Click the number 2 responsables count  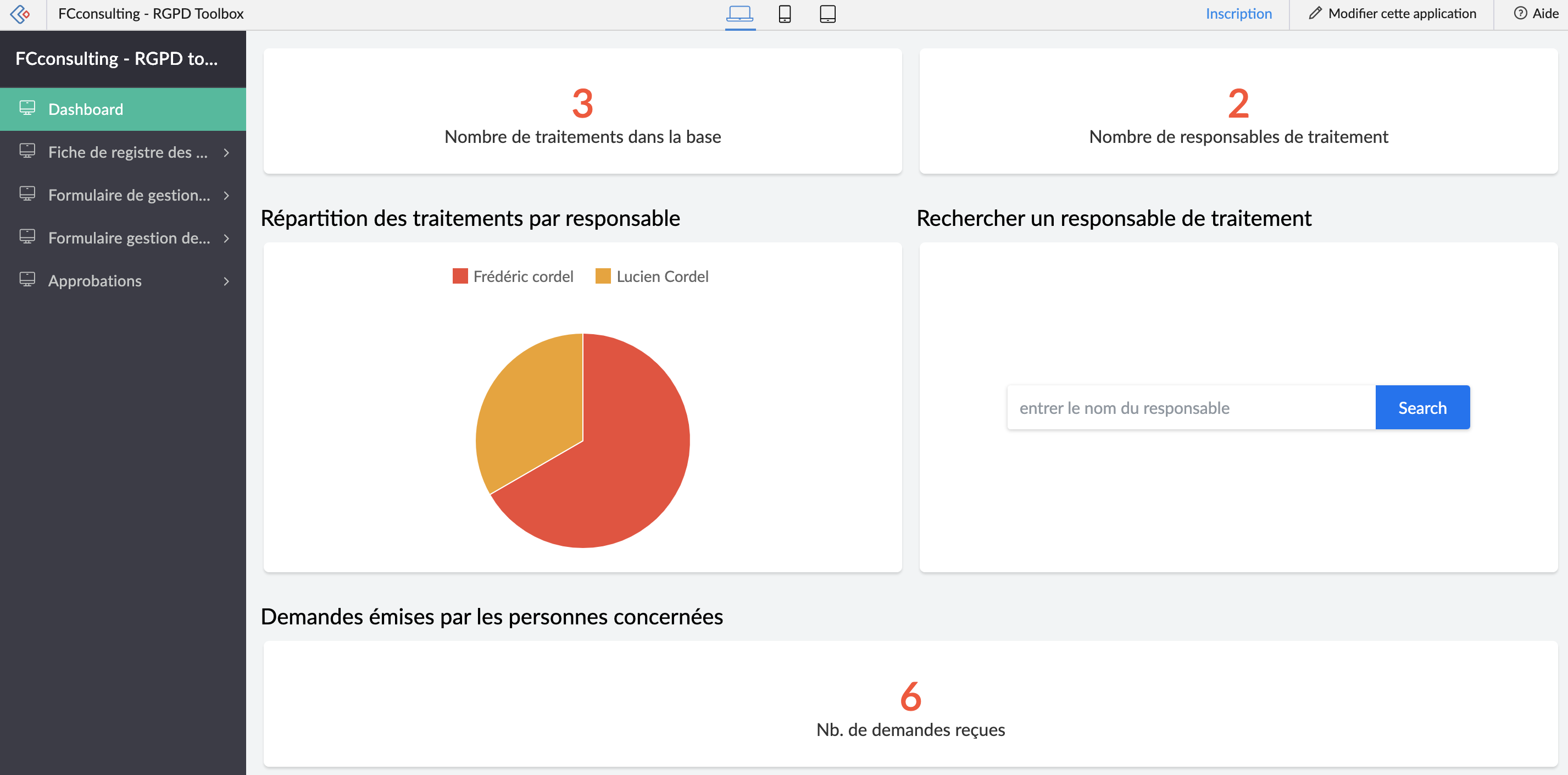[x=1238, y=103]
